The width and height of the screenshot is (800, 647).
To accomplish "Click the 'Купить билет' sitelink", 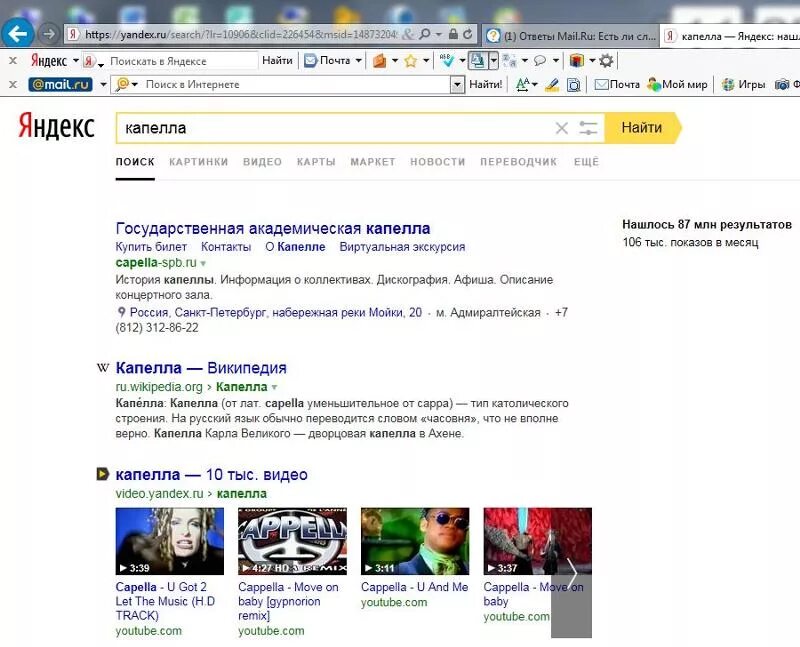I will coord(151,247).
